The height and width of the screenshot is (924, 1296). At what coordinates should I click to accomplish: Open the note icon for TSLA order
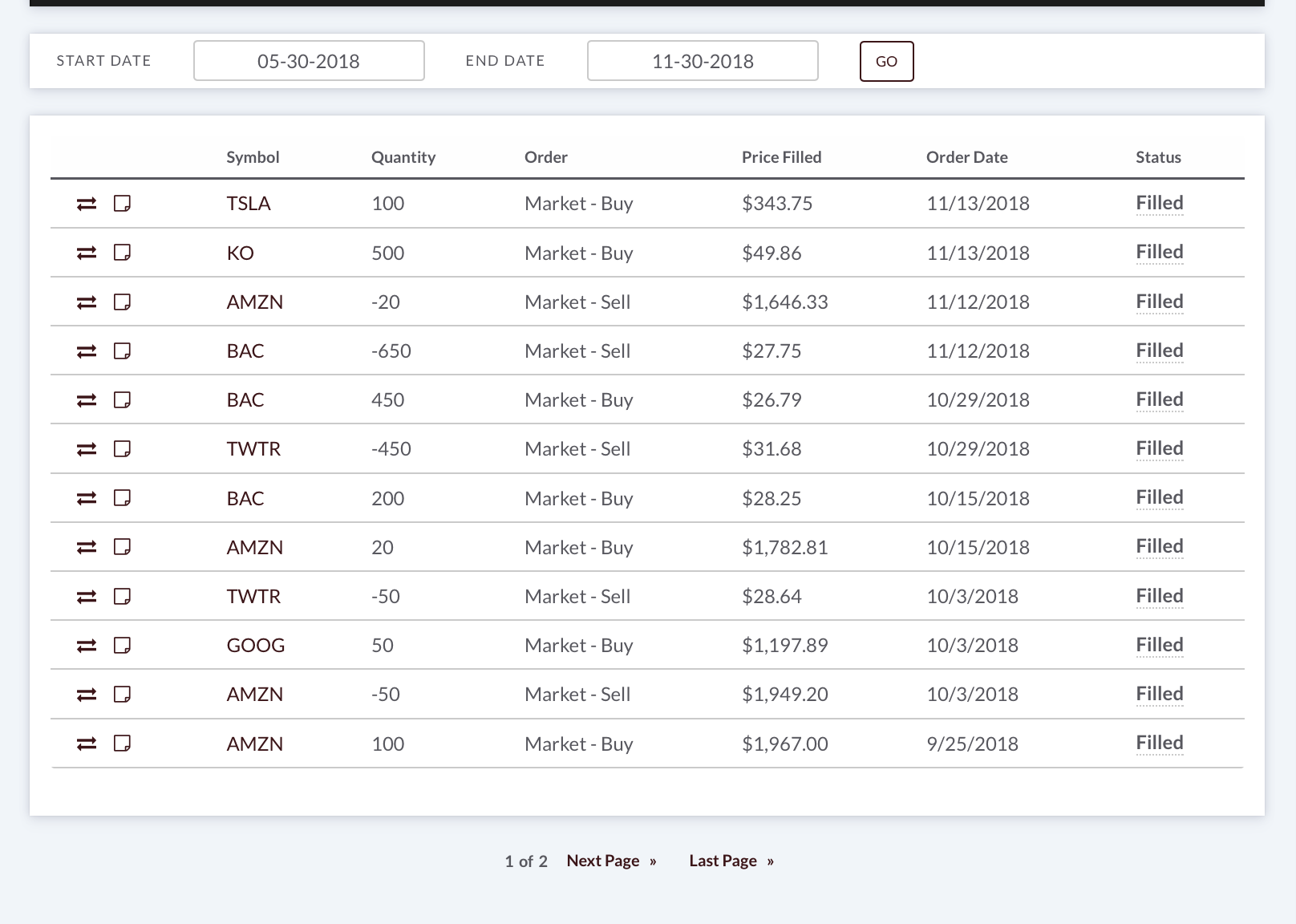point(122,204)
